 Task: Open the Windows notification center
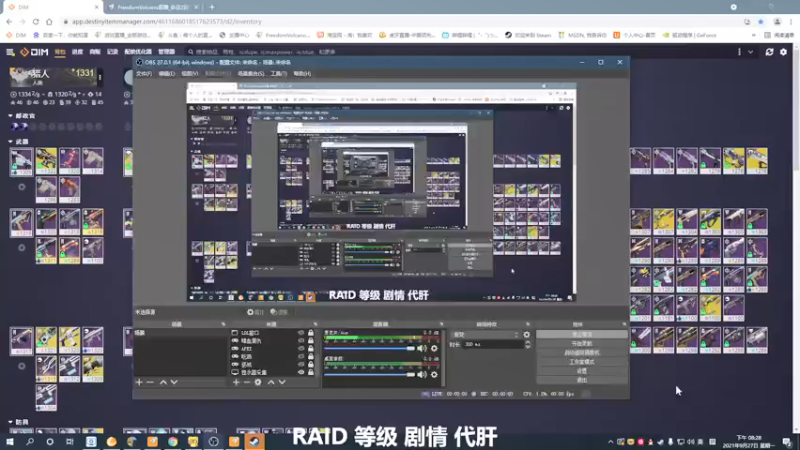[787, 442]
